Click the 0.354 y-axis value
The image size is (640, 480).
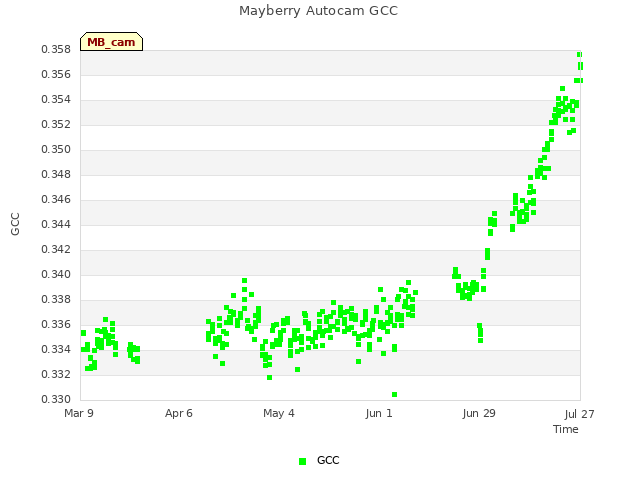(x=56, y=99)
